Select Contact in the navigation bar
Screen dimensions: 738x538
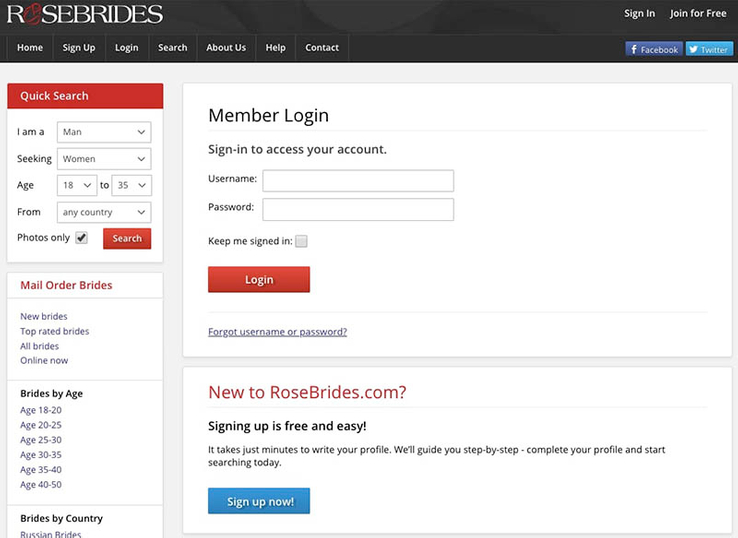point(322,48)
